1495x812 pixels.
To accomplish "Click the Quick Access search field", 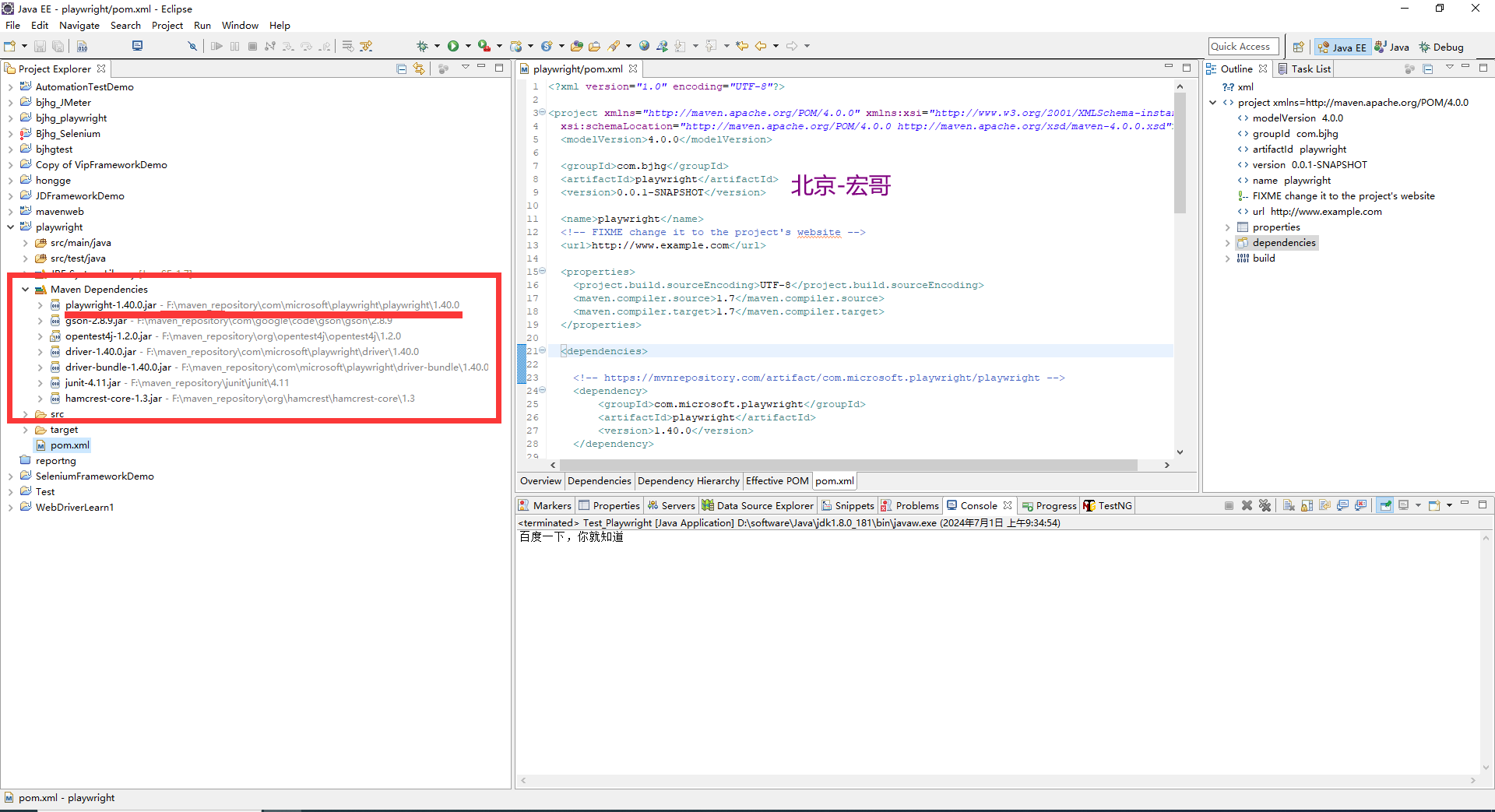I will (x=1243, y=47).
